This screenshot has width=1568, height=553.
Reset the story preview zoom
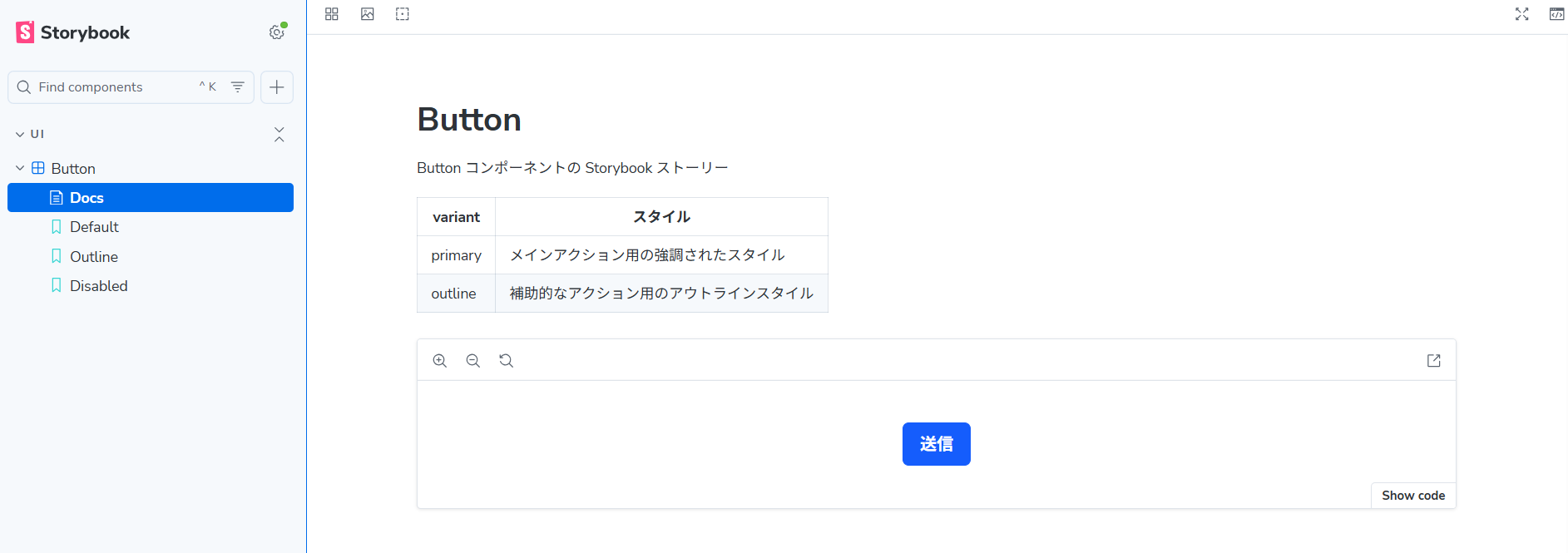point(506,360)
